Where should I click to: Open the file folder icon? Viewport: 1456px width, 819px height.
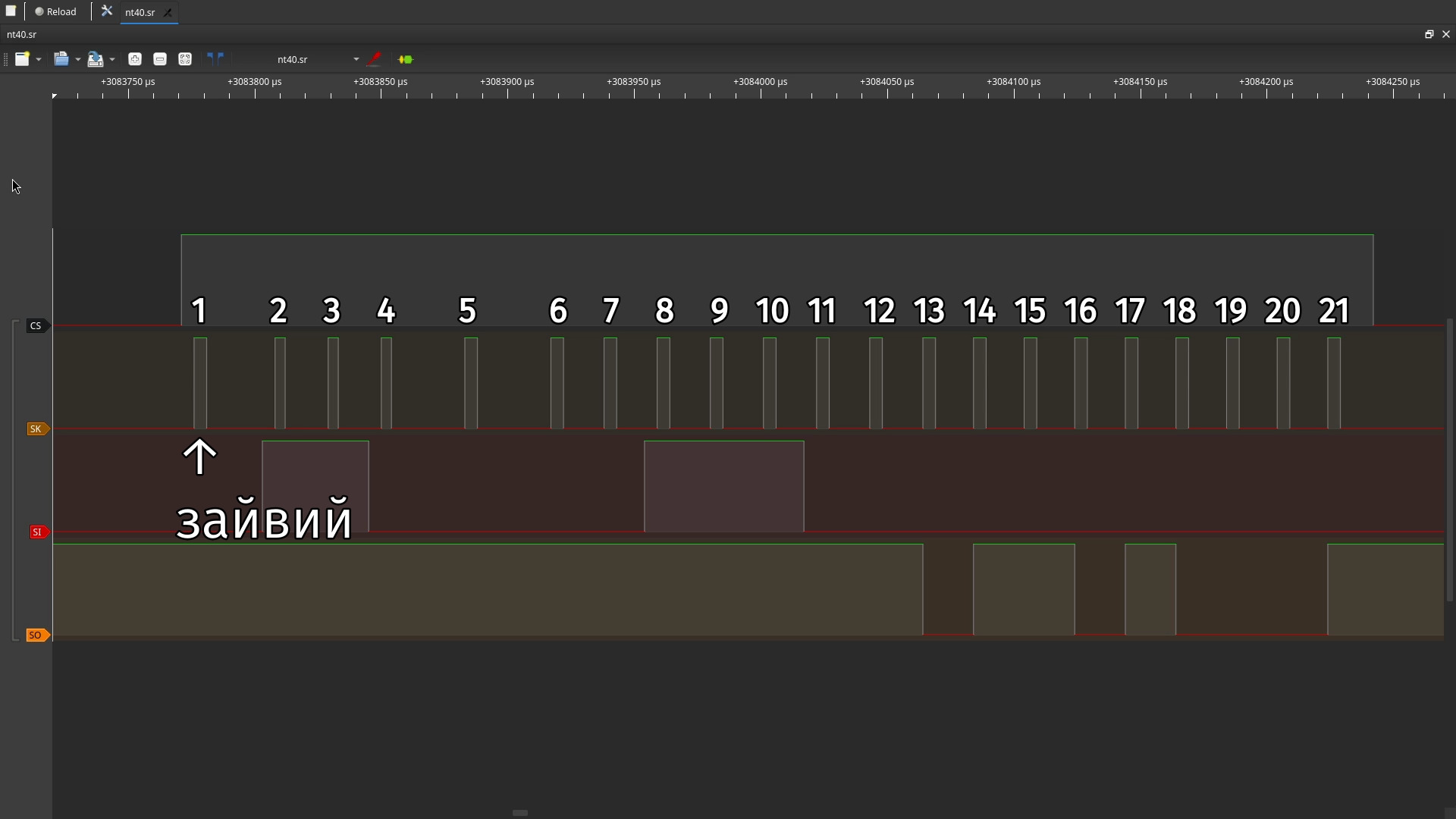pos(61,59)
